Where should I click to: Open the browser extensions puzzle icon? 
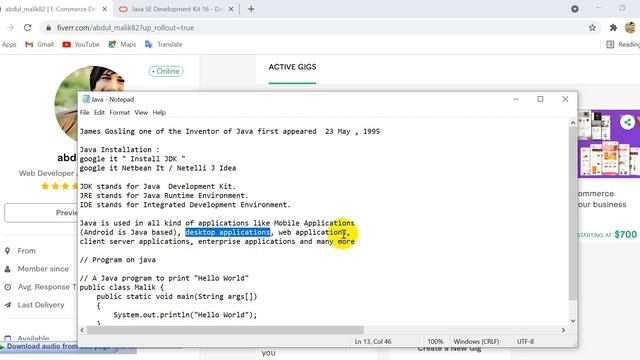click(x=613, y=28)
